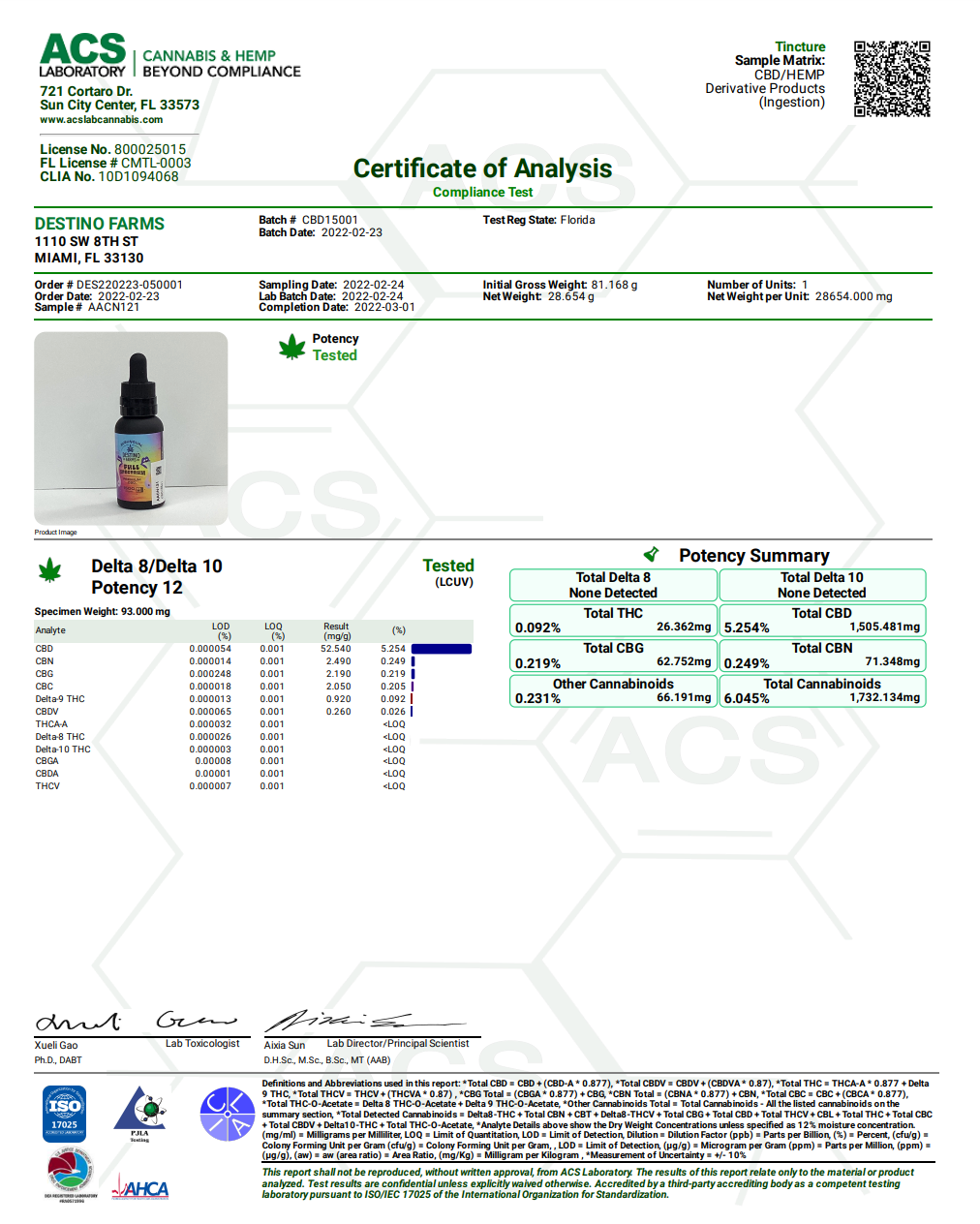Click the Destino Farms client name
This screenshot has width=980, height=1224.
pyautogui.click(x=100, y=224)
